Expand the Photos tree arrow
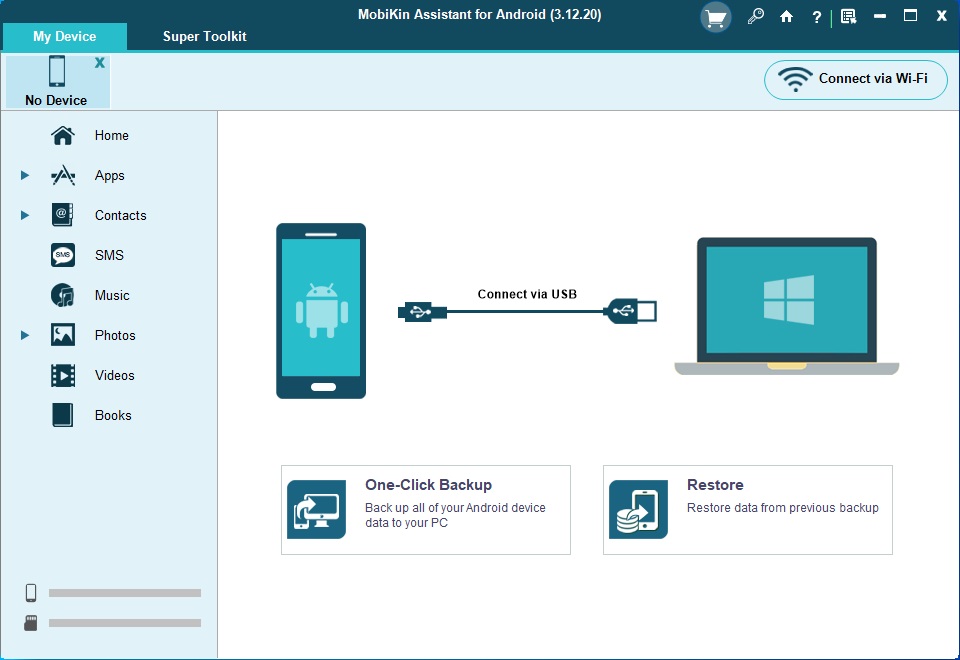960x660 pixels. (x=25, y=335)
